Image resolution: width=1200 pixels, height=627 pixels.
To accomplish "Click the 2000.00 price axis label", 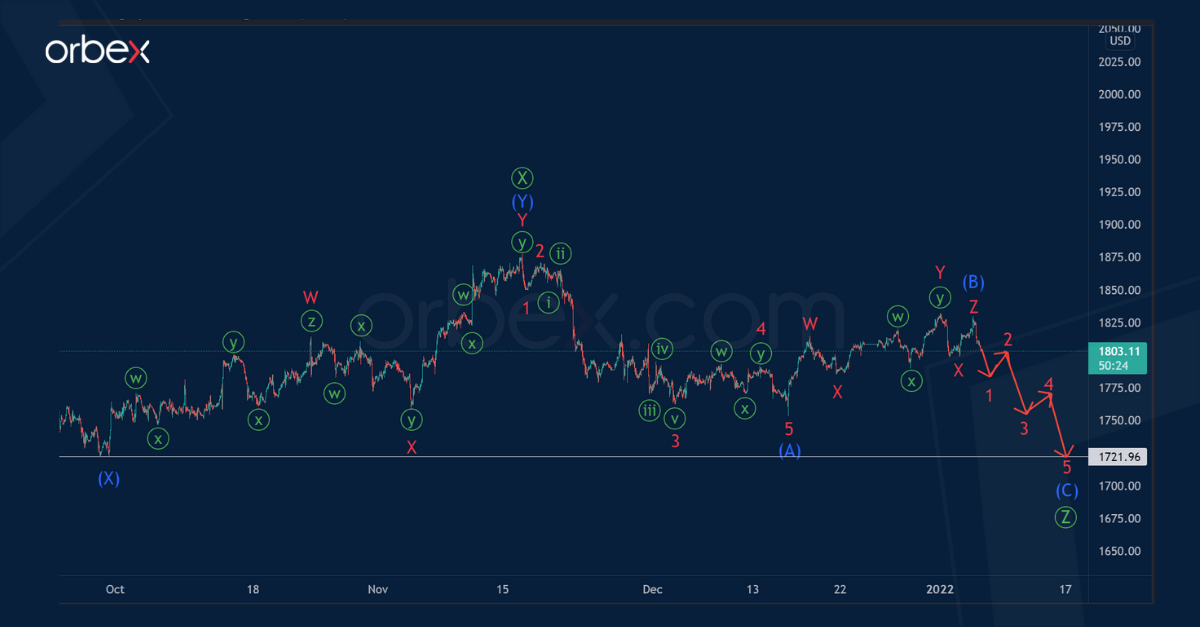I will (x=1120, y=95).
